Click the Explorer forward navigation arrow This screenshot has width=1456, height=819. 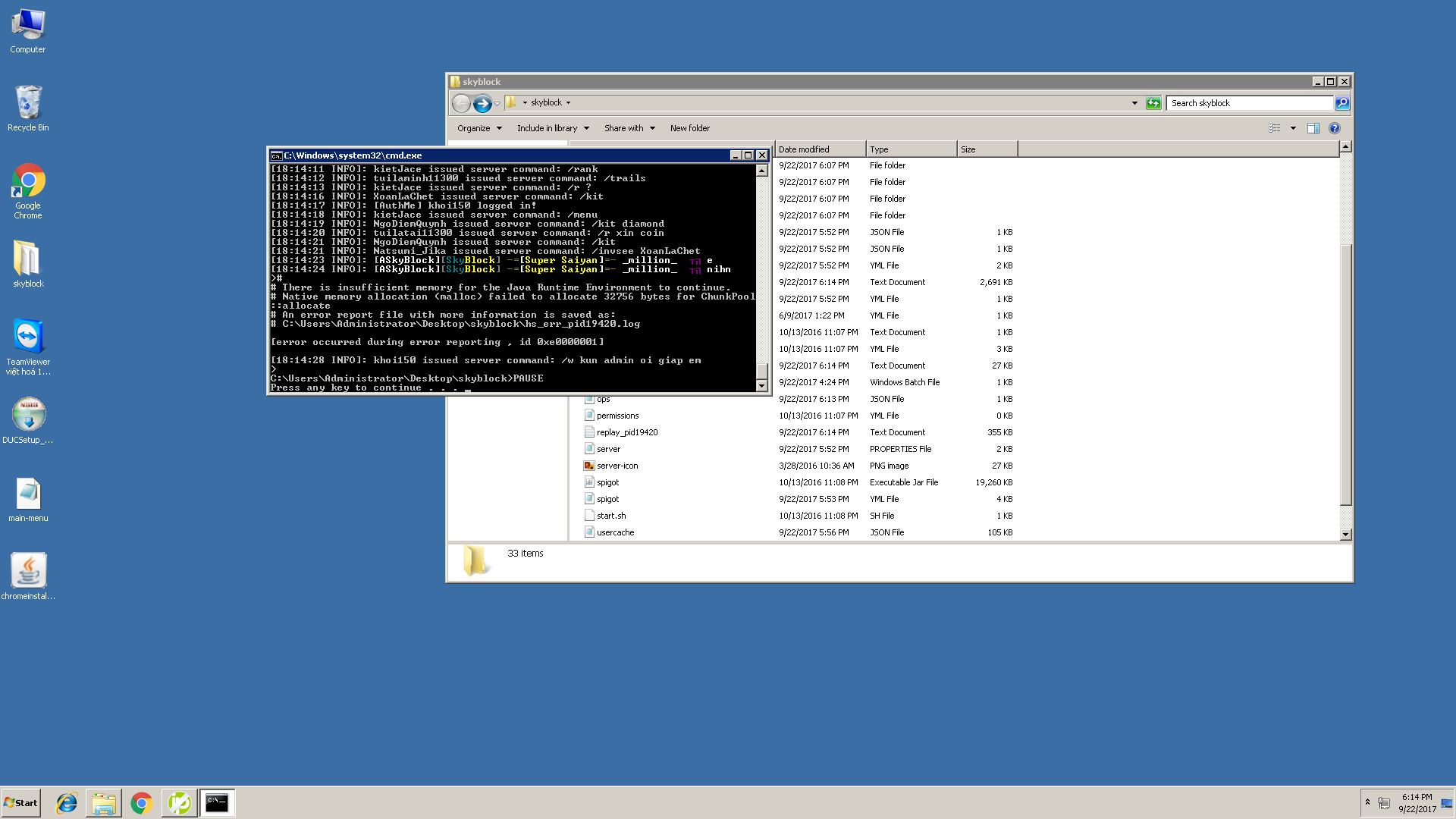tap(482, 103)
